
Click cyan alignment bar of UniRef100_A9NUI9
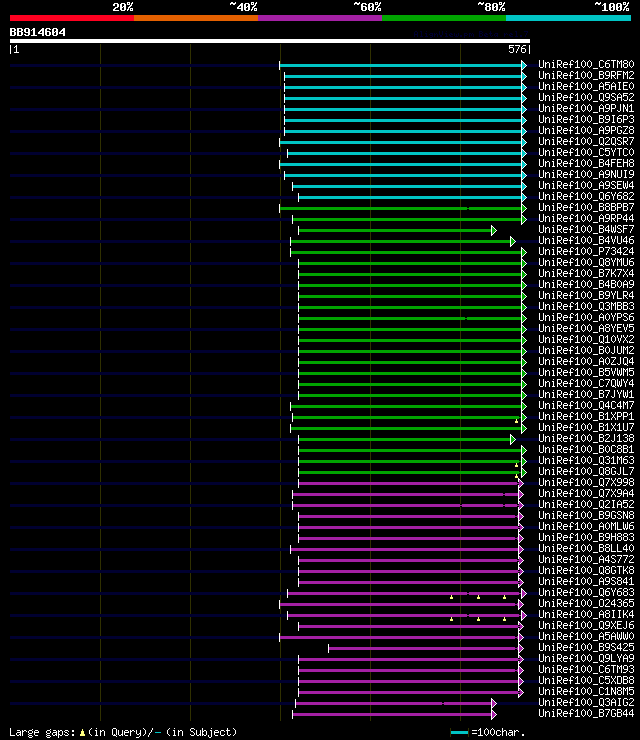(x=403, y=175)
